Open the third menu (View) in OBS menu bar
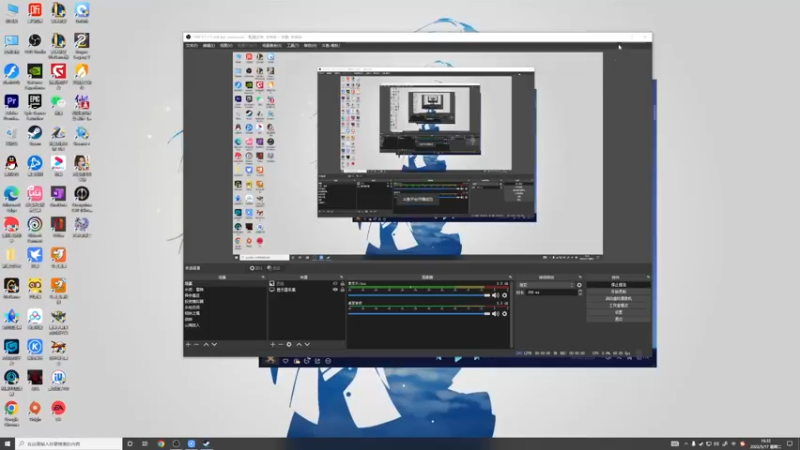Image resolution: width=800 pixels, height=450 pixels. click(226, 45)
